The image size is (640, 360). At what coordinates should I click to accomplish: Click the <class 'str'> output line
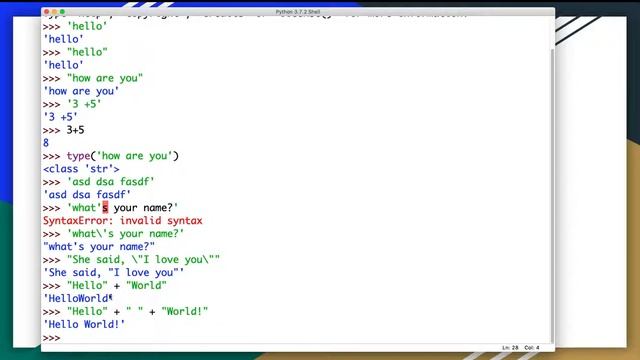[81, 169]
